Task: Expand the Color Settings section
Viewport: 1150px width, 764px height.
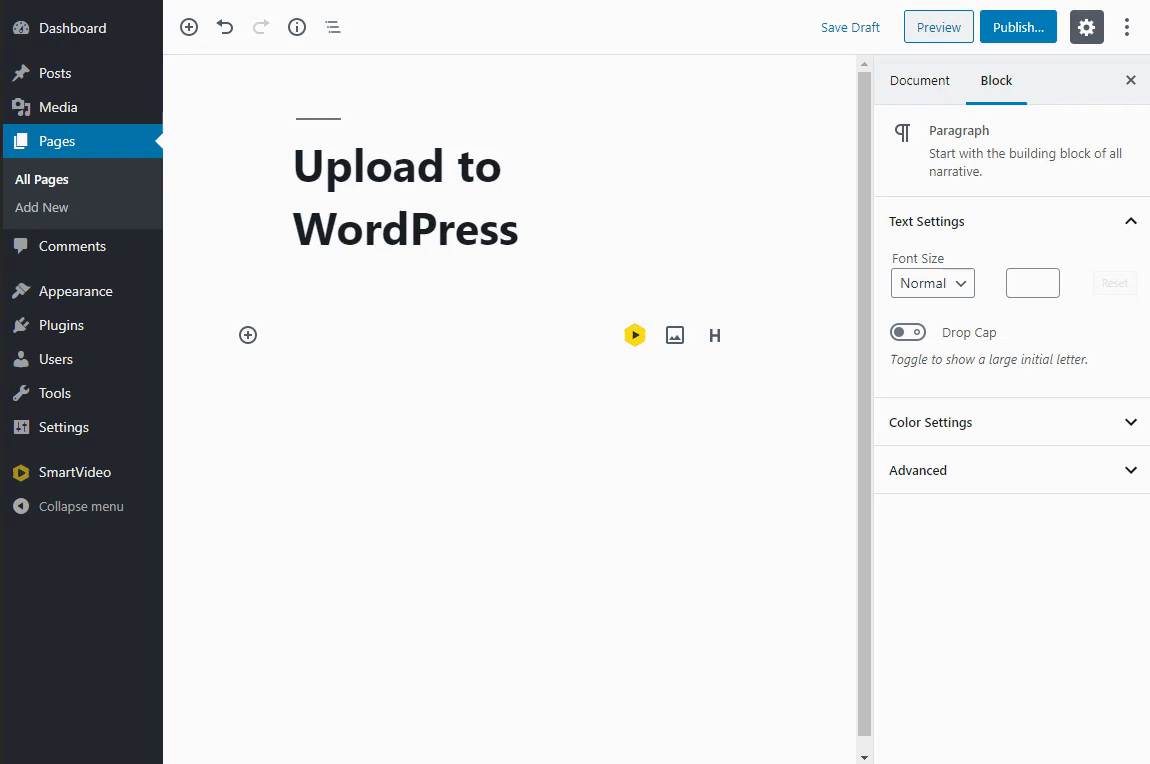Action: pyautogui.click(x=1011, y=422)
